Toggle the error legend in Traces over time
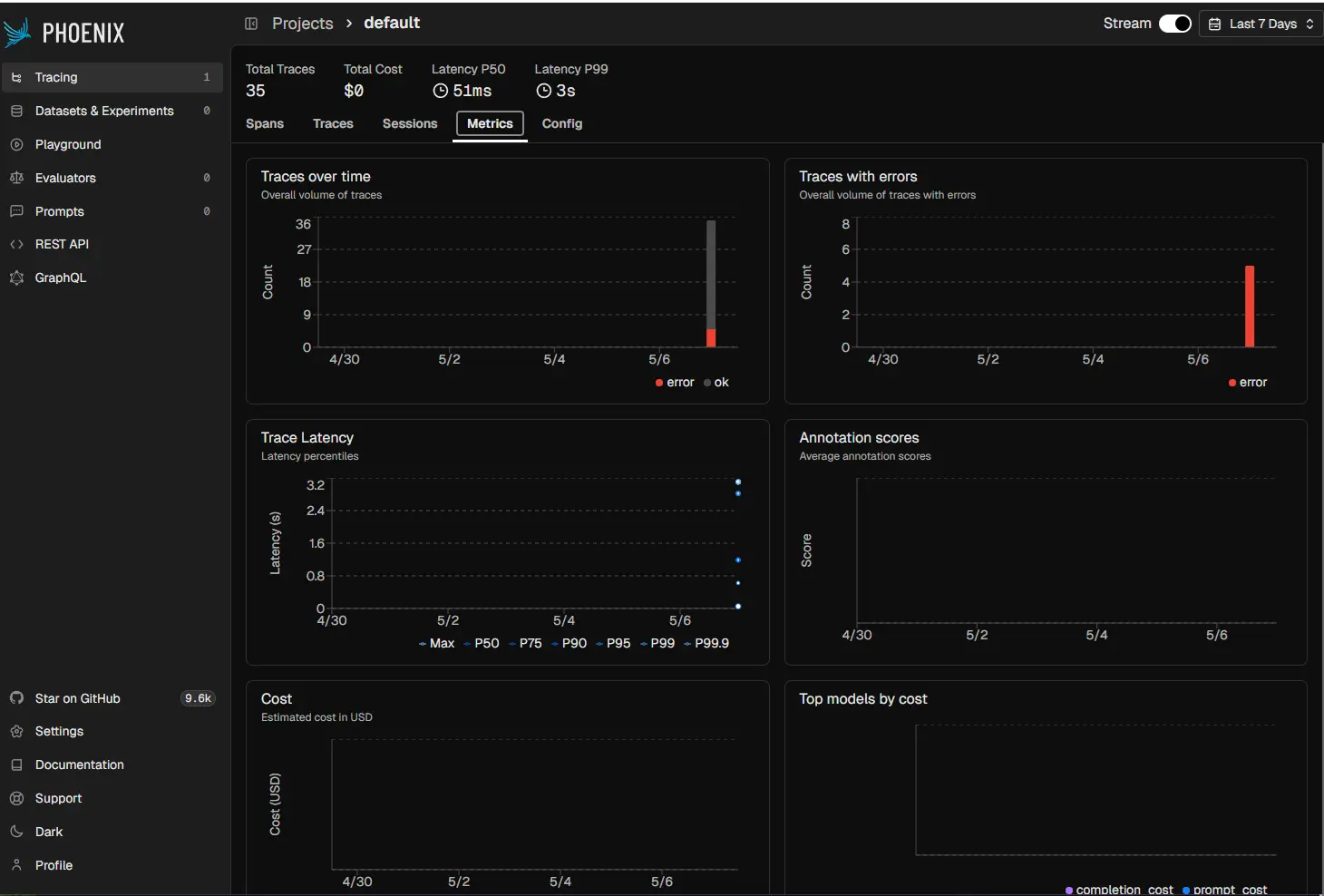1324x896 pixels. [x=675, y=383]
